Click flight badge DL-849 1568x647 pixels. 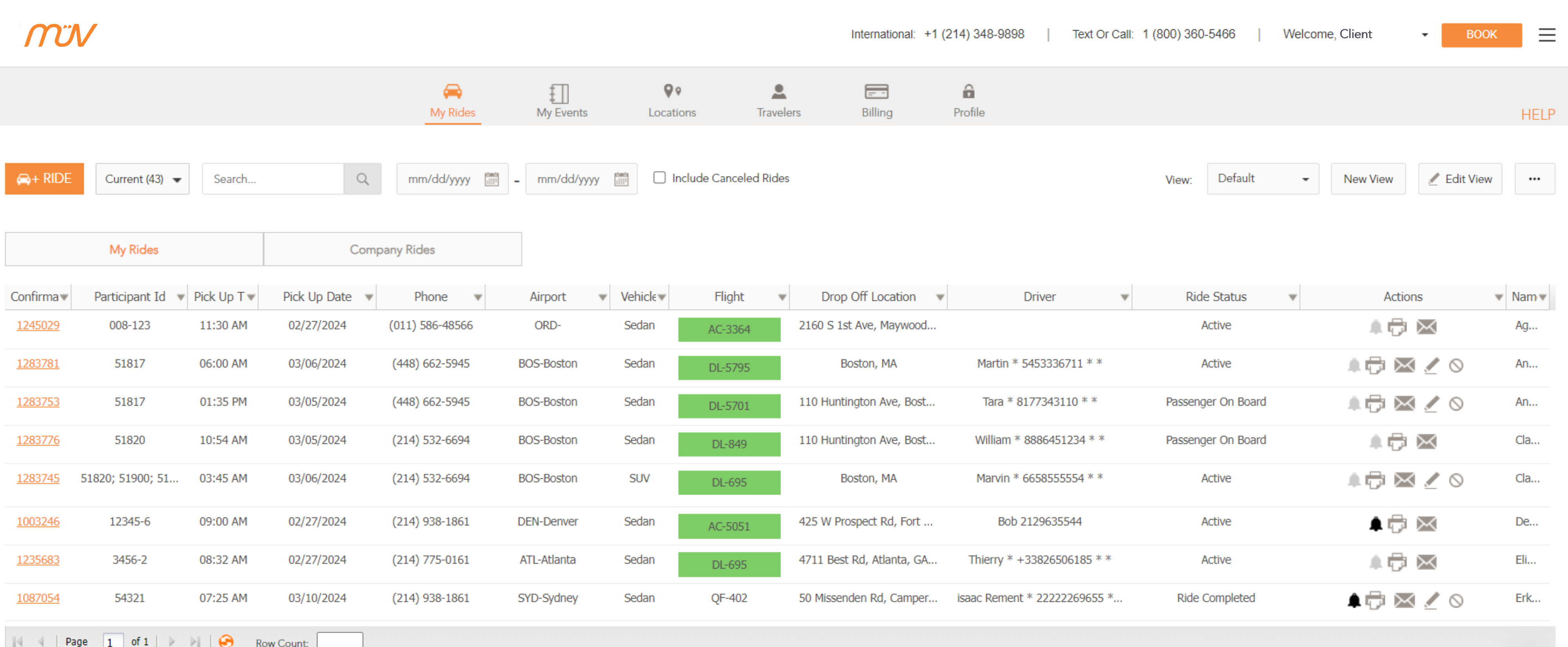point(729,444)
